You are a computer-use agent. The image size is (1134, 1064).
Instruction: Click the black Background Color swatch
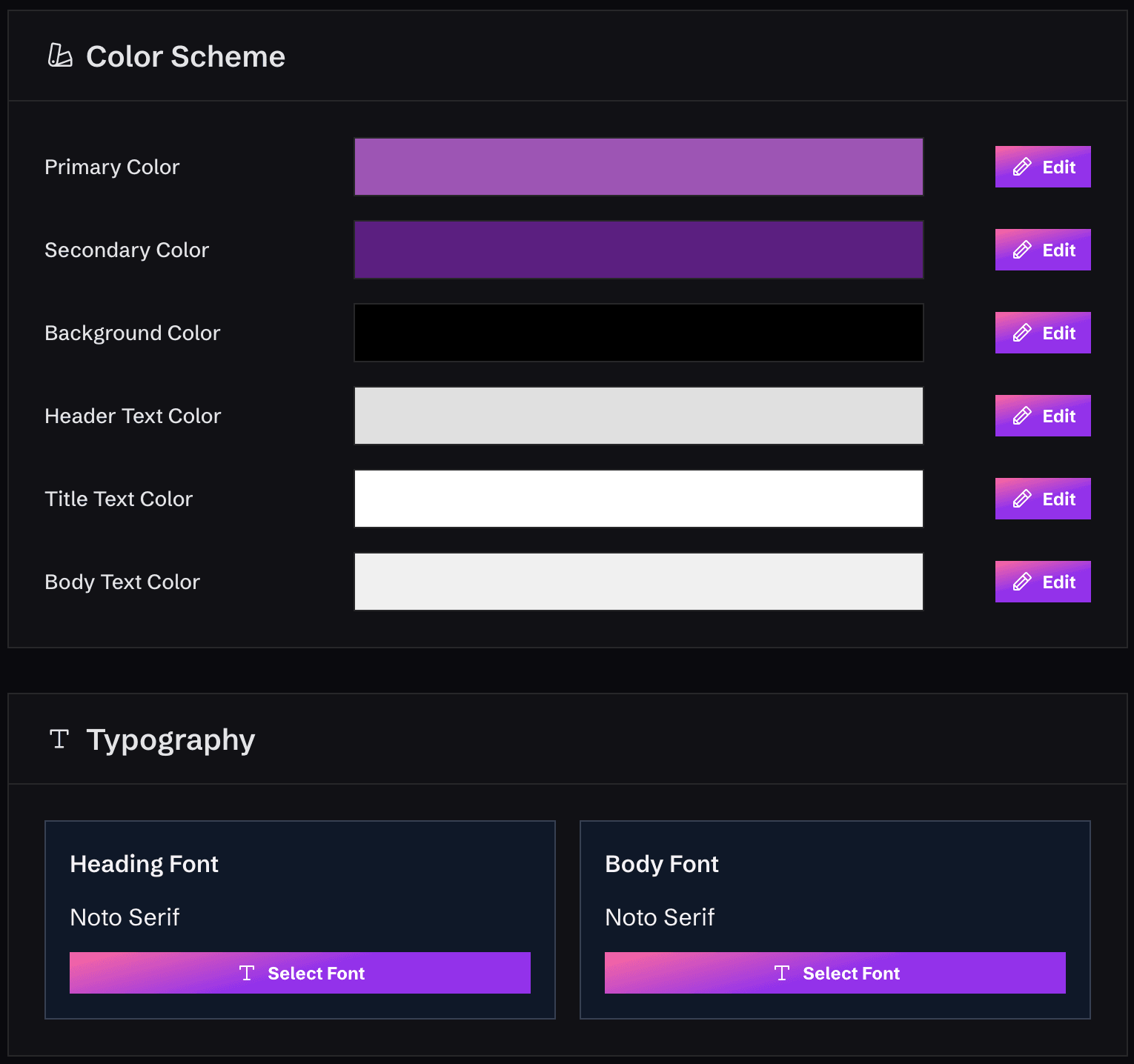pos(638,333)
